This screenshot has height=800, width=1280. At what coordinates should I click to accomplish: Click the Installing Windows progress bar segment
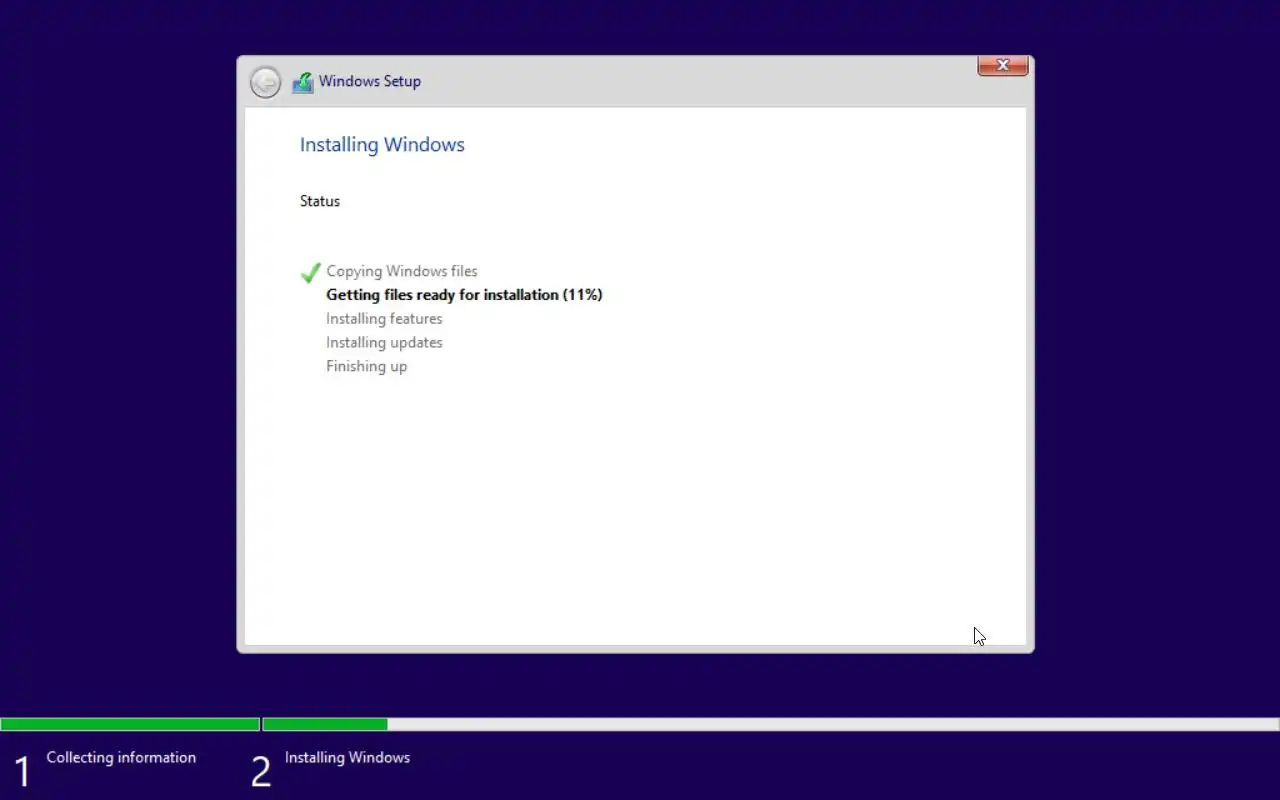pos(771,724)
